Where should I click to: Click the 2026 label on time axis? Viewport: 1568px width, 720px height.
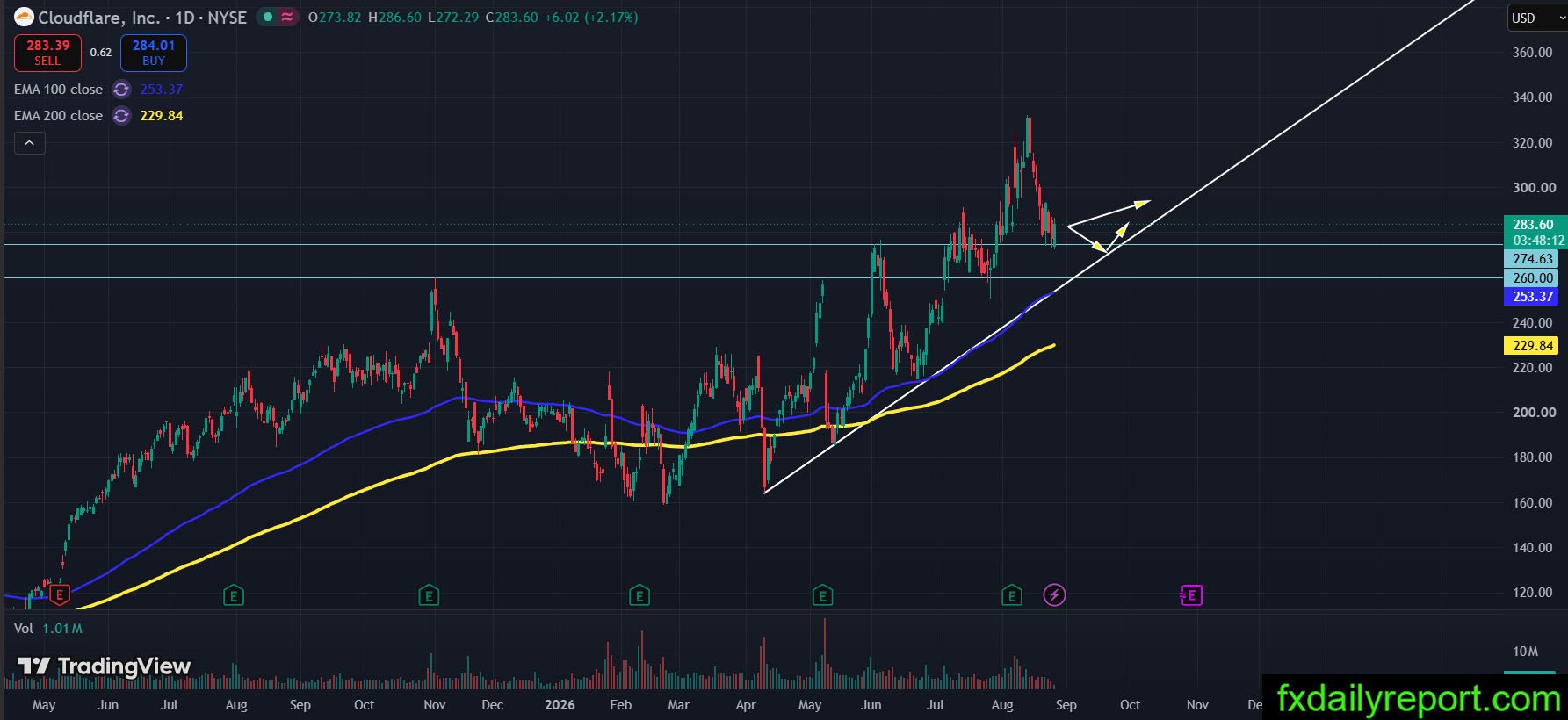click(x=560, y=705)
